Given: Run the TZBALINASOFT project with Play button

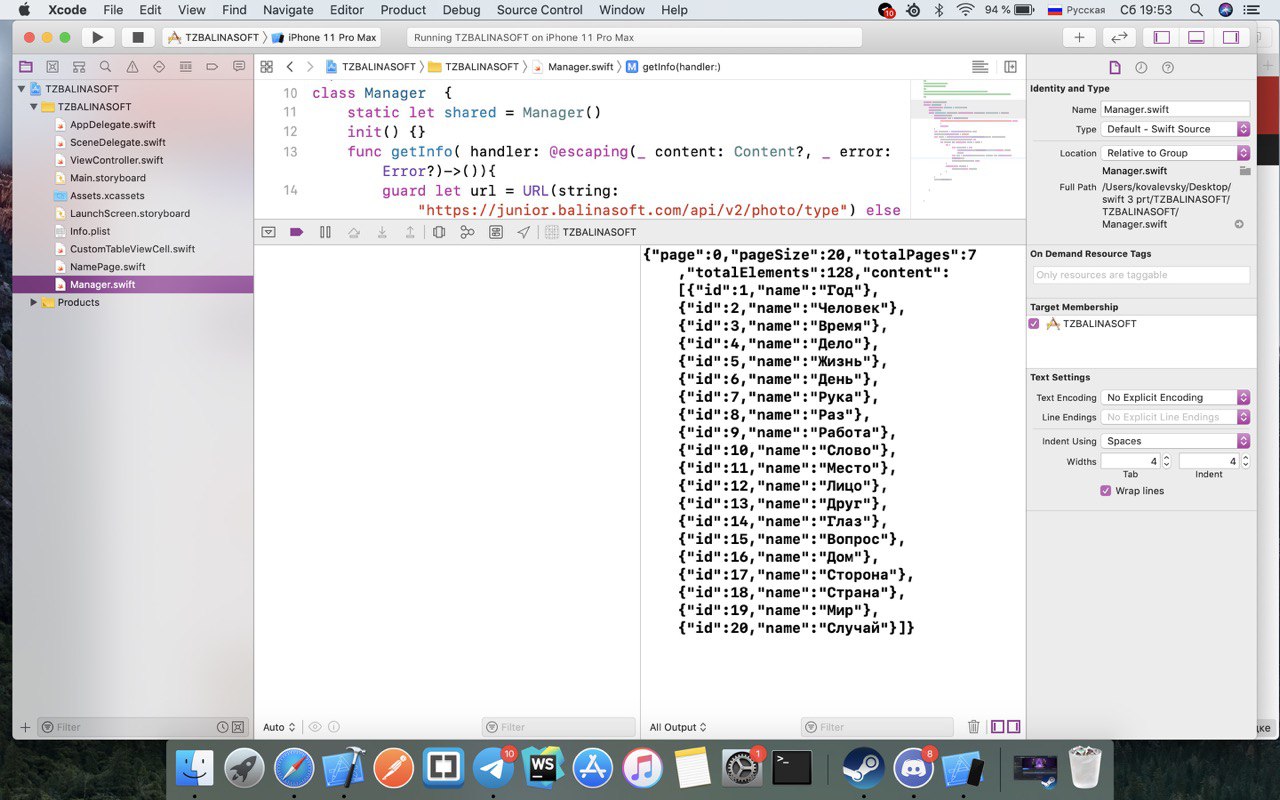Looking at the screenshot, I should [x=97, y=37].
